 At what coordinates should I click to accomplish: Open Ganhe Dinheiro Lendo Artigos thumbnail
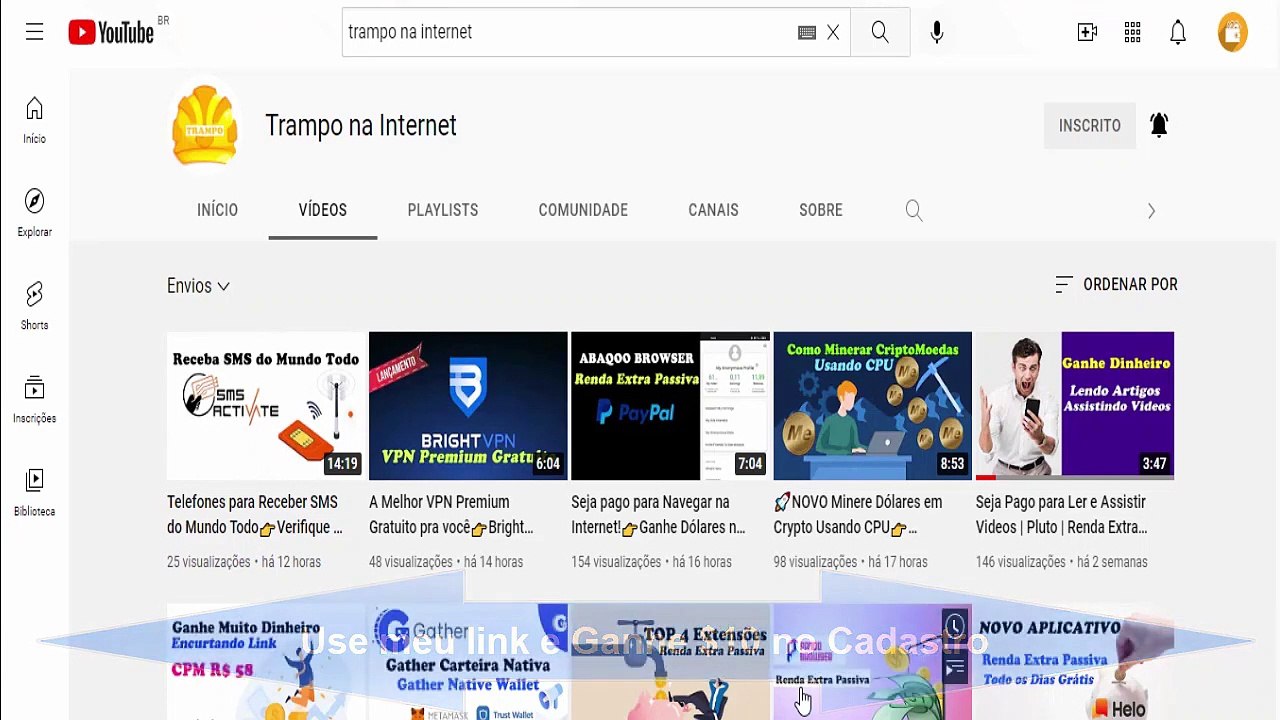[x=1075, y=406]
